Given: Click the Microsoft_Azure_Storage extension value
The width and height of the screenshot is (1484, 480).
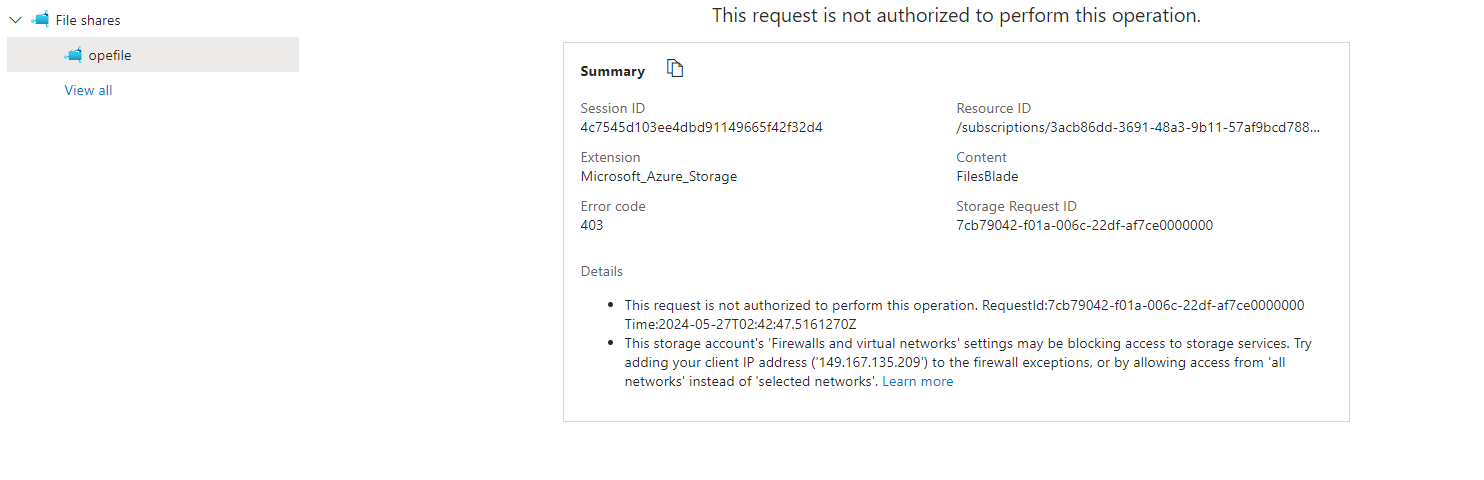Looking at the screenshot, I should click(658, 176).
